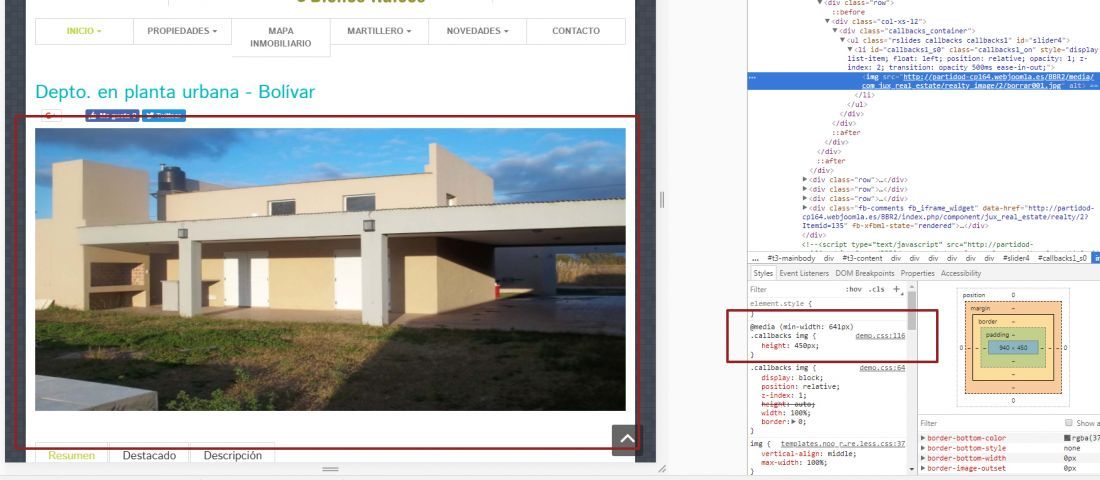Click the rgba border-bottom-color swatch
1100x480 pixels.
point(1067,438)
